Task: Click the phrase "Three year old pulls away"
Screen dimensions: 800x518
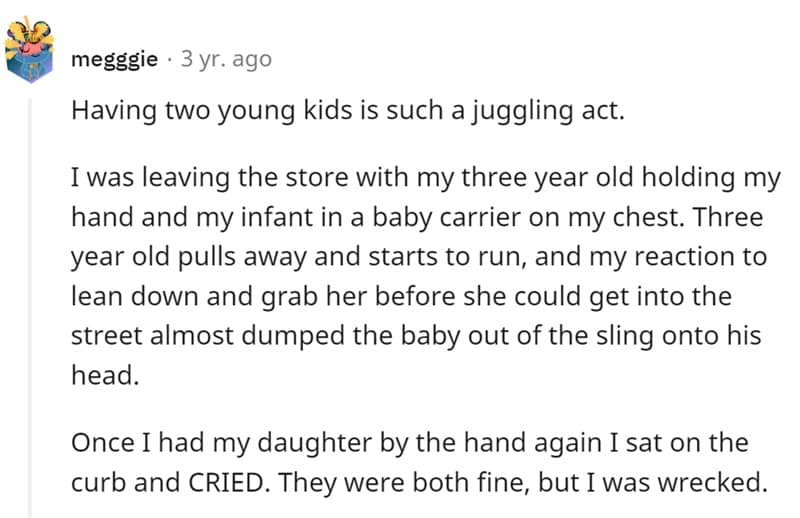Action: coord(200,256)
